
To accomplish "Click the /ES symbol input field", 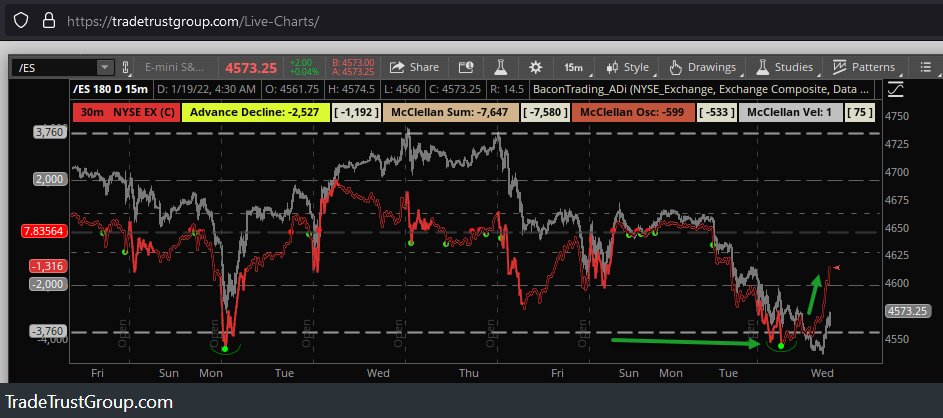I will pos(55,67).
